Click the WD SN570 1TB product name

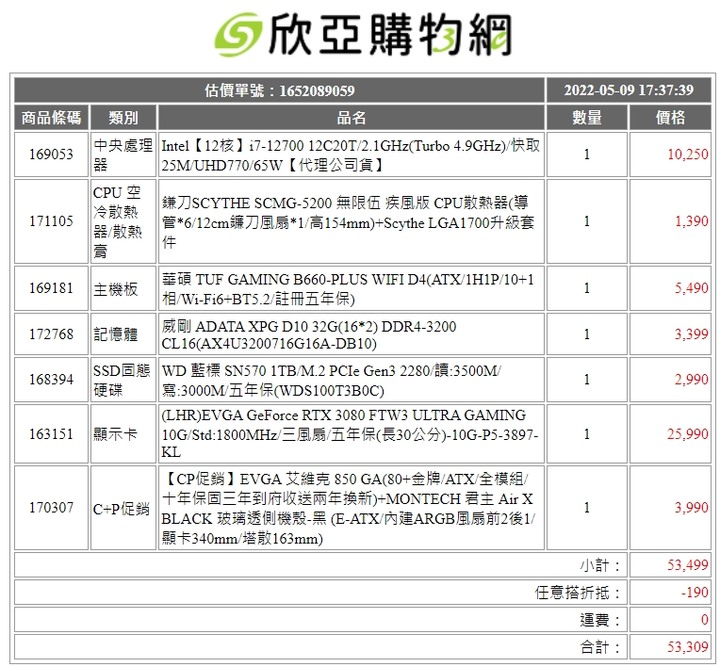click(331, 380)
